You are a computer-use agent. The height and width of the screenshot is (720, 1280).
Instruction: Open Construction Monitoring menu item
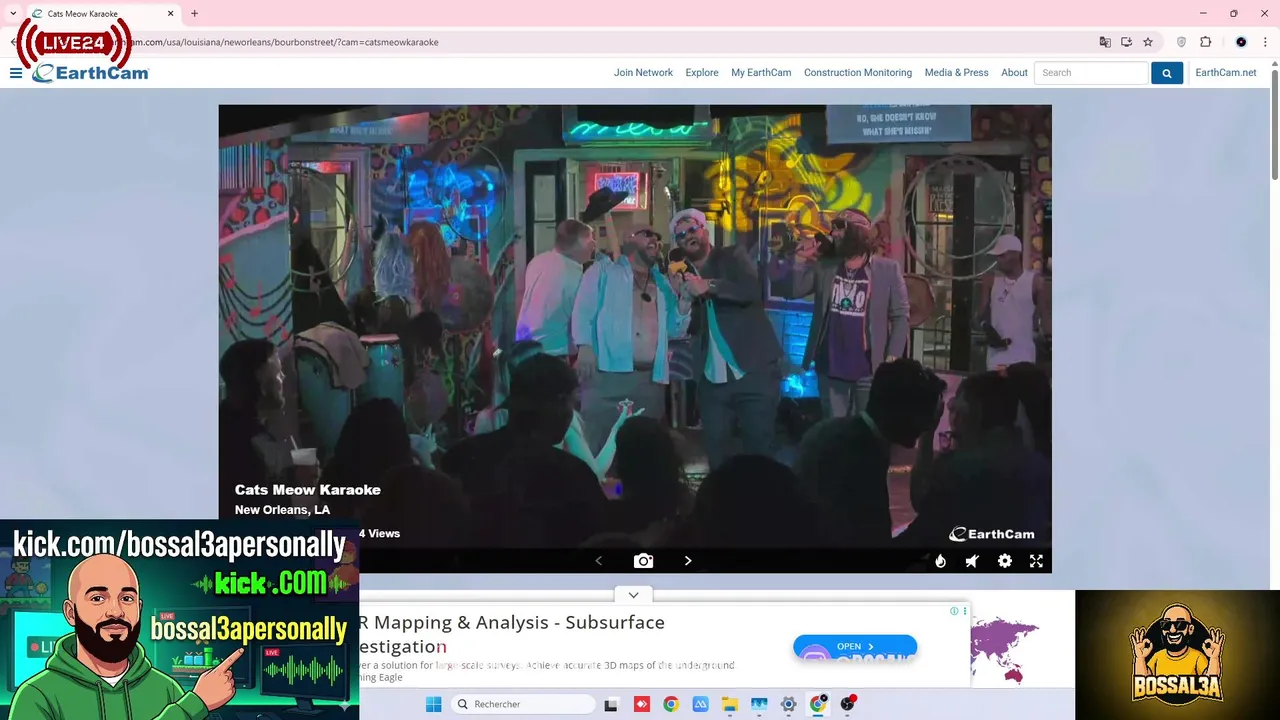pos(858,73)
